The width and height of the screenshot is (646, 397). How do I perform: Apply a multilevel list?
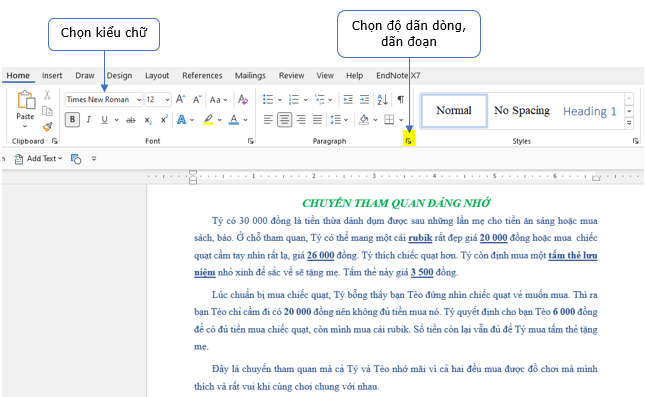[319, 99]
